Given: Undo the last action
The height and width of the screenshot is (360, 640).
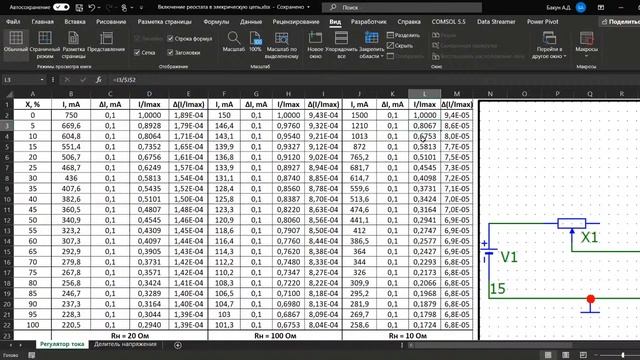Looking at the screenshot, I should point(91,7).
